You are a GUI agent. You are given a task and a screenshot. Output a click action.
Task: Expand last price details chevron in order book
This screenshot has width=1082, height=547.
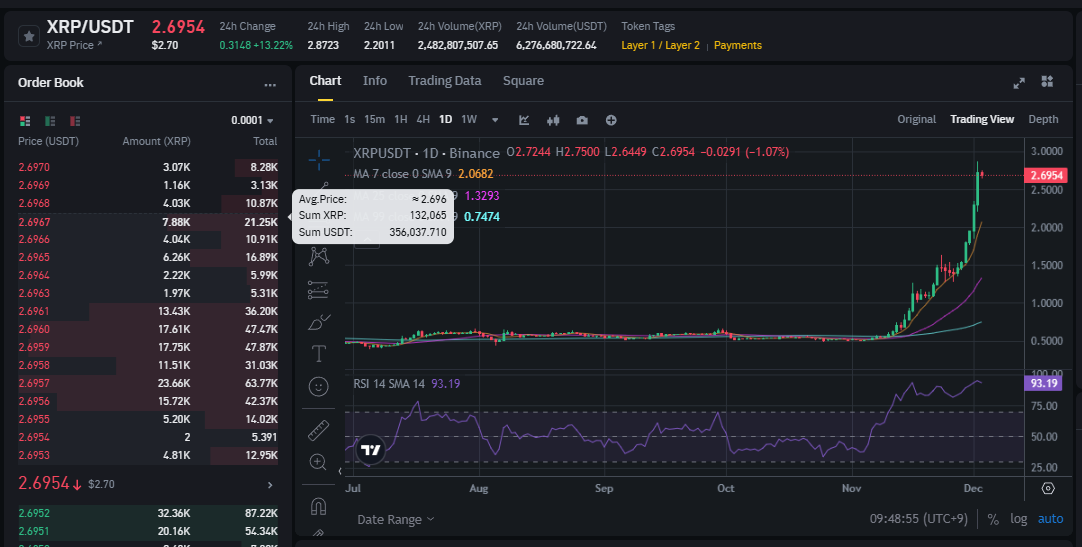point(270,485)
